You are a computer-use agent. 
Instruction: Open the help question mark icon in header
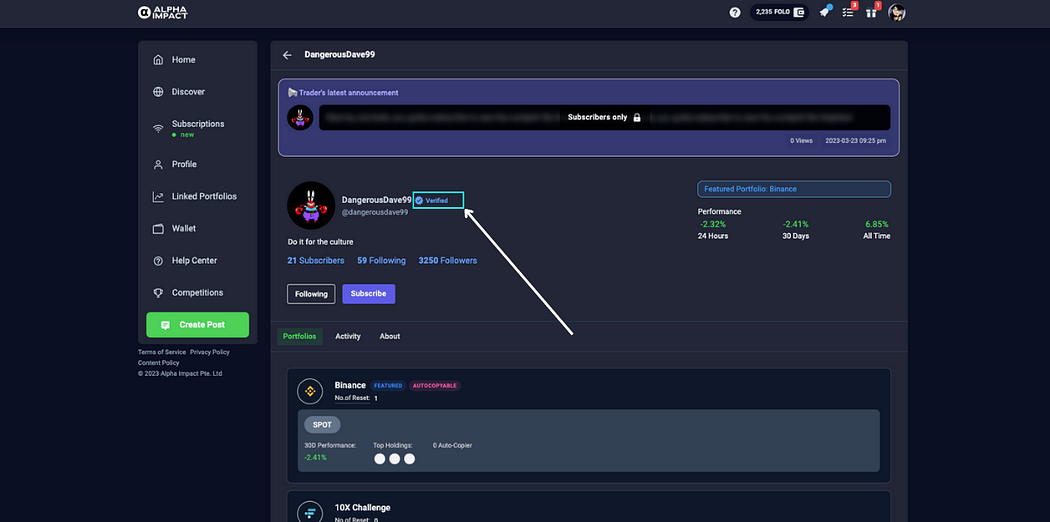(x=735, y=12)
